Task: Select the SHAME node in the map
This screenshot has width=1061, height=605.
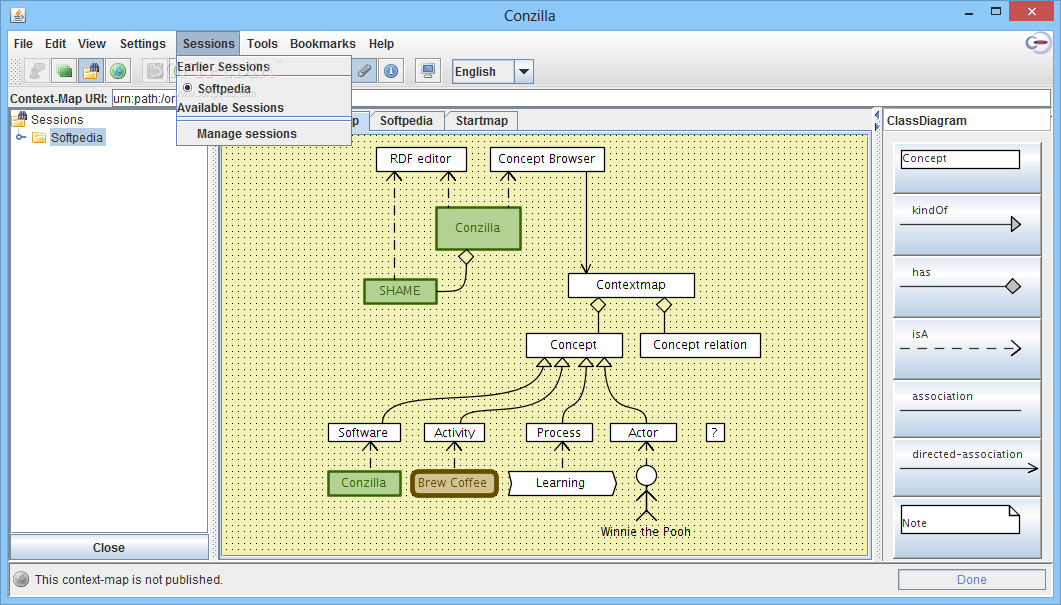Action: pyautogui.click(x=400, y=291)
